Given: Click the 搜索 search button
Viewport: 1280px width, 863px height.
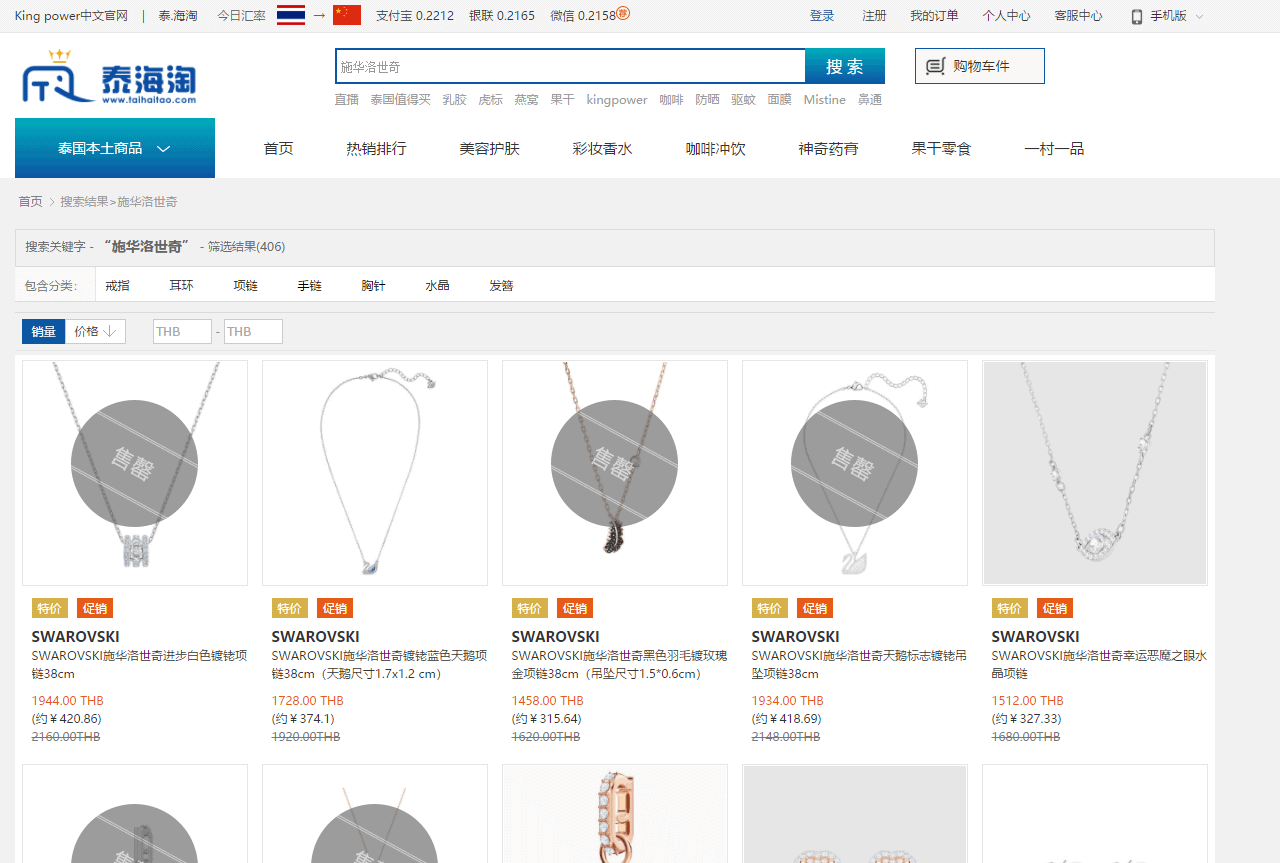Looking at the screenshot, I should 845,66.
